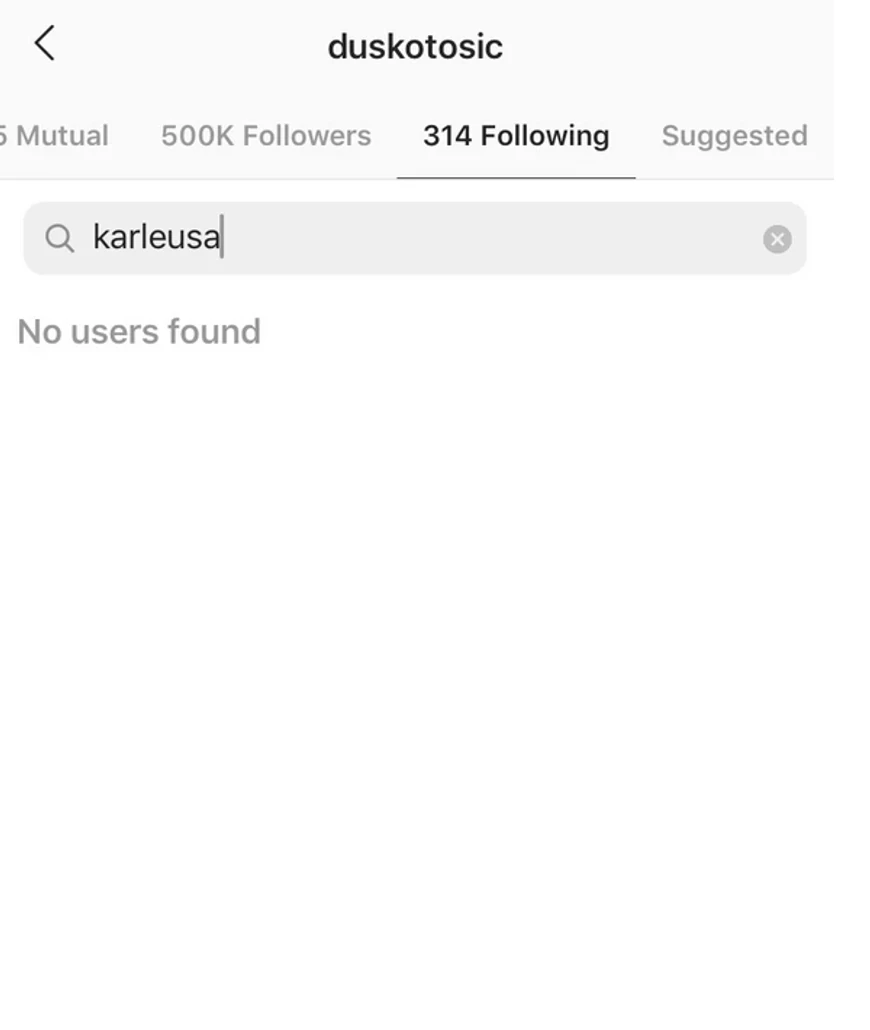
Task: Tap the back arrow icon
Action: click(x=44, y=44)
